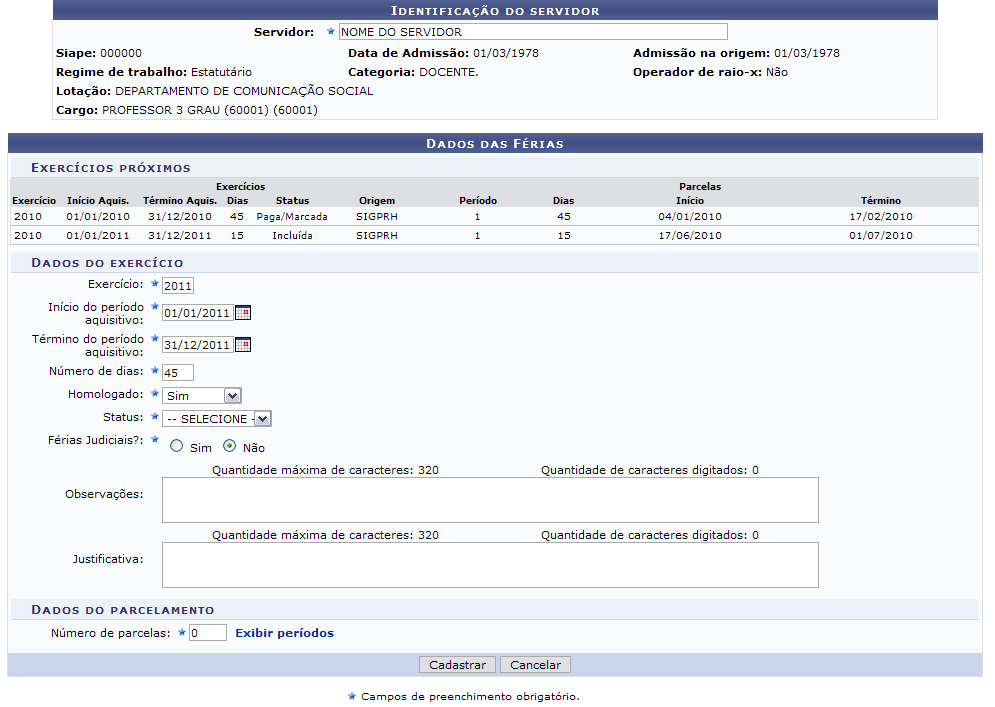Click the Exercício field containing 2011

178,286
